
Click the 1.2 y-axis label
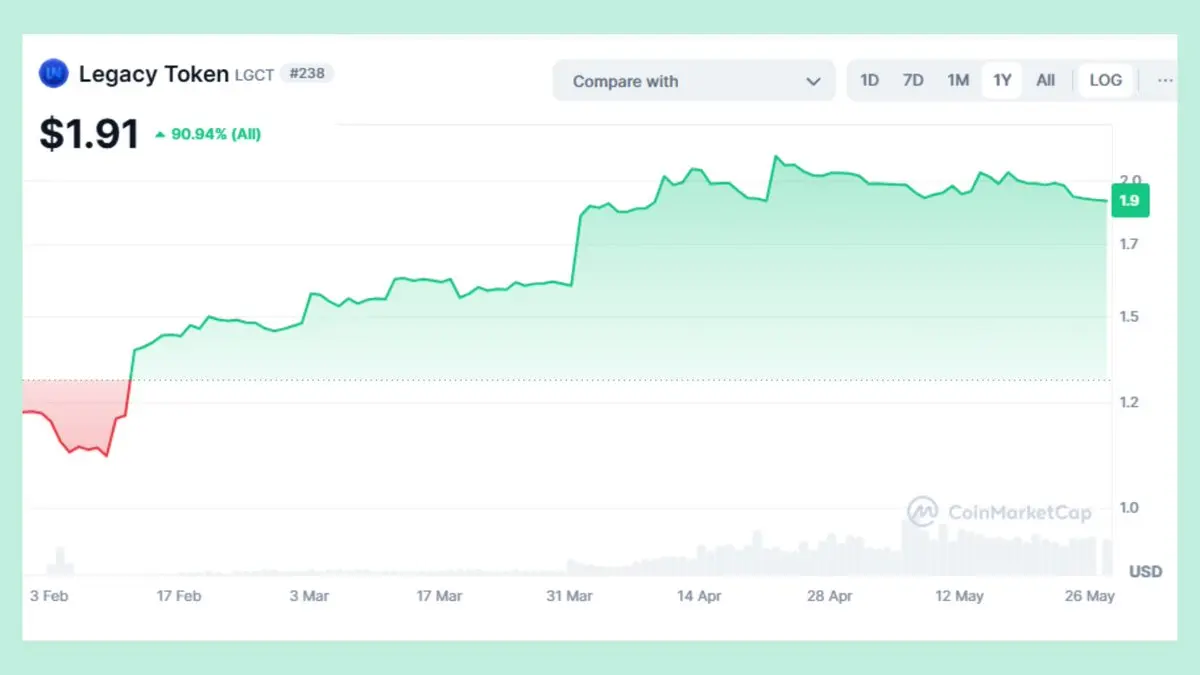tap(1130, 402)
